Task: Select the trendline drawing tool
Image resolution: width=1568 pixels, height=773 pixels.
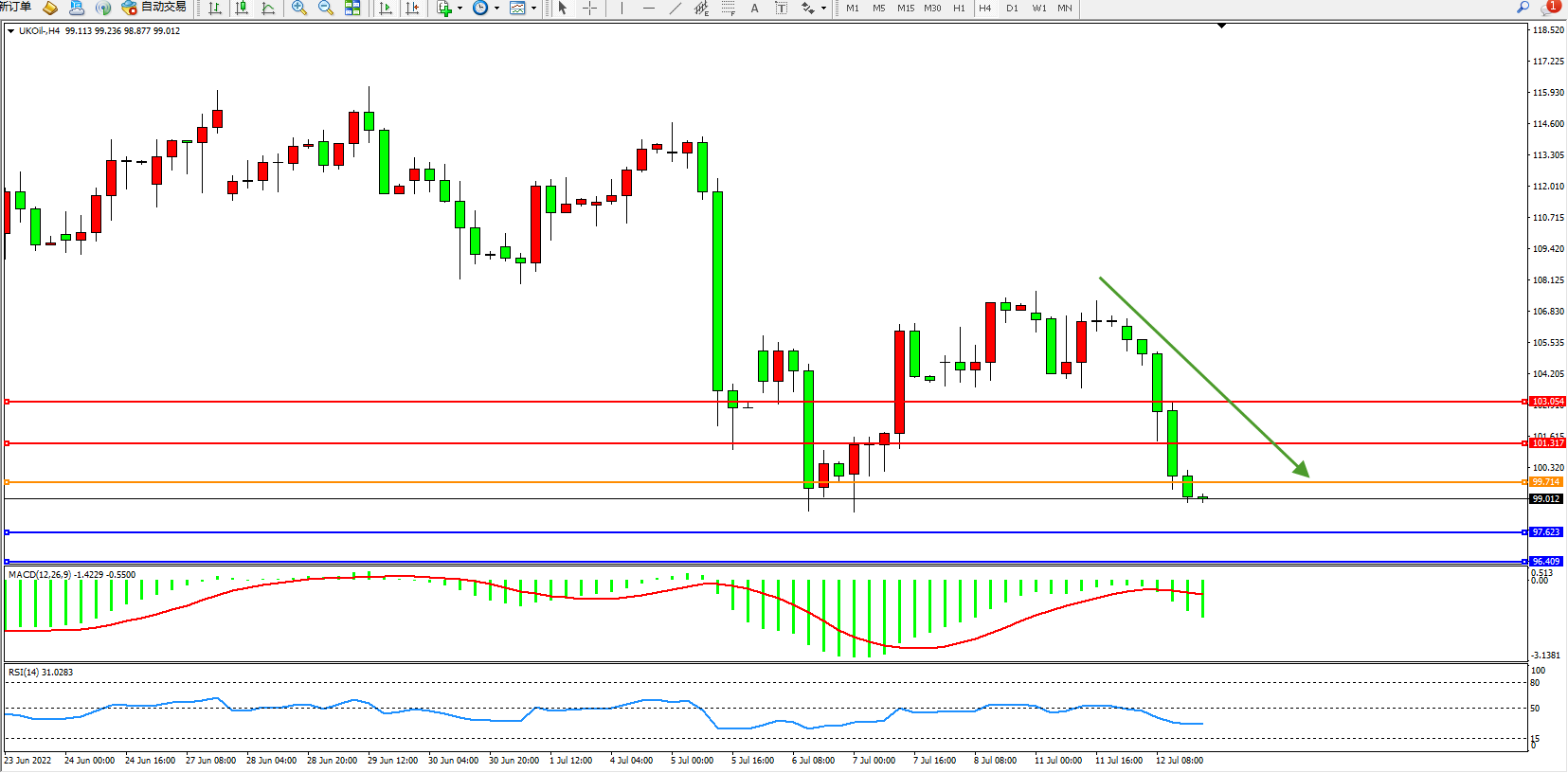Action: (675, 9)
